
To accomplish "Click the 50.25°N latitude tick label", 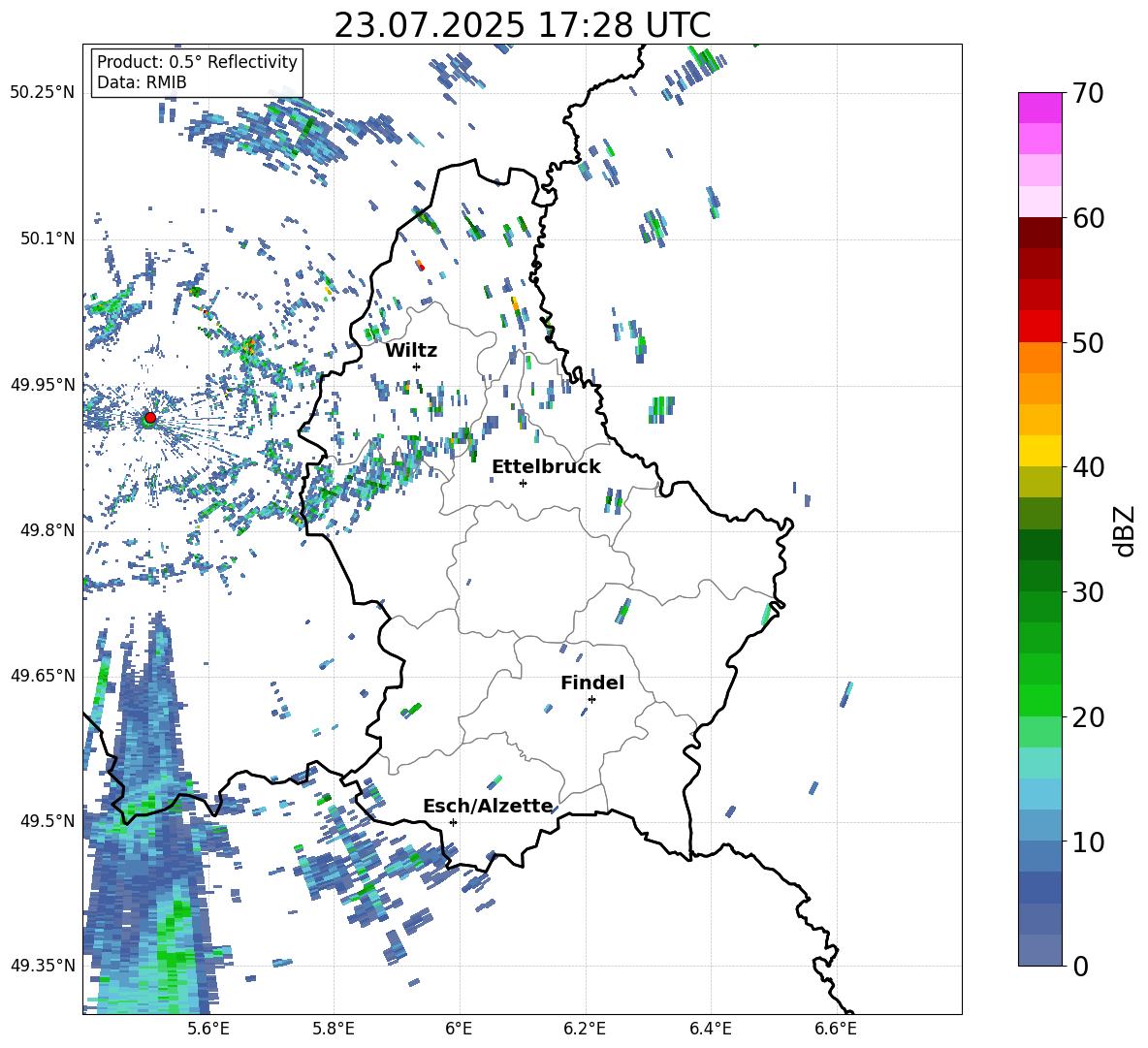I will [43, 93].
